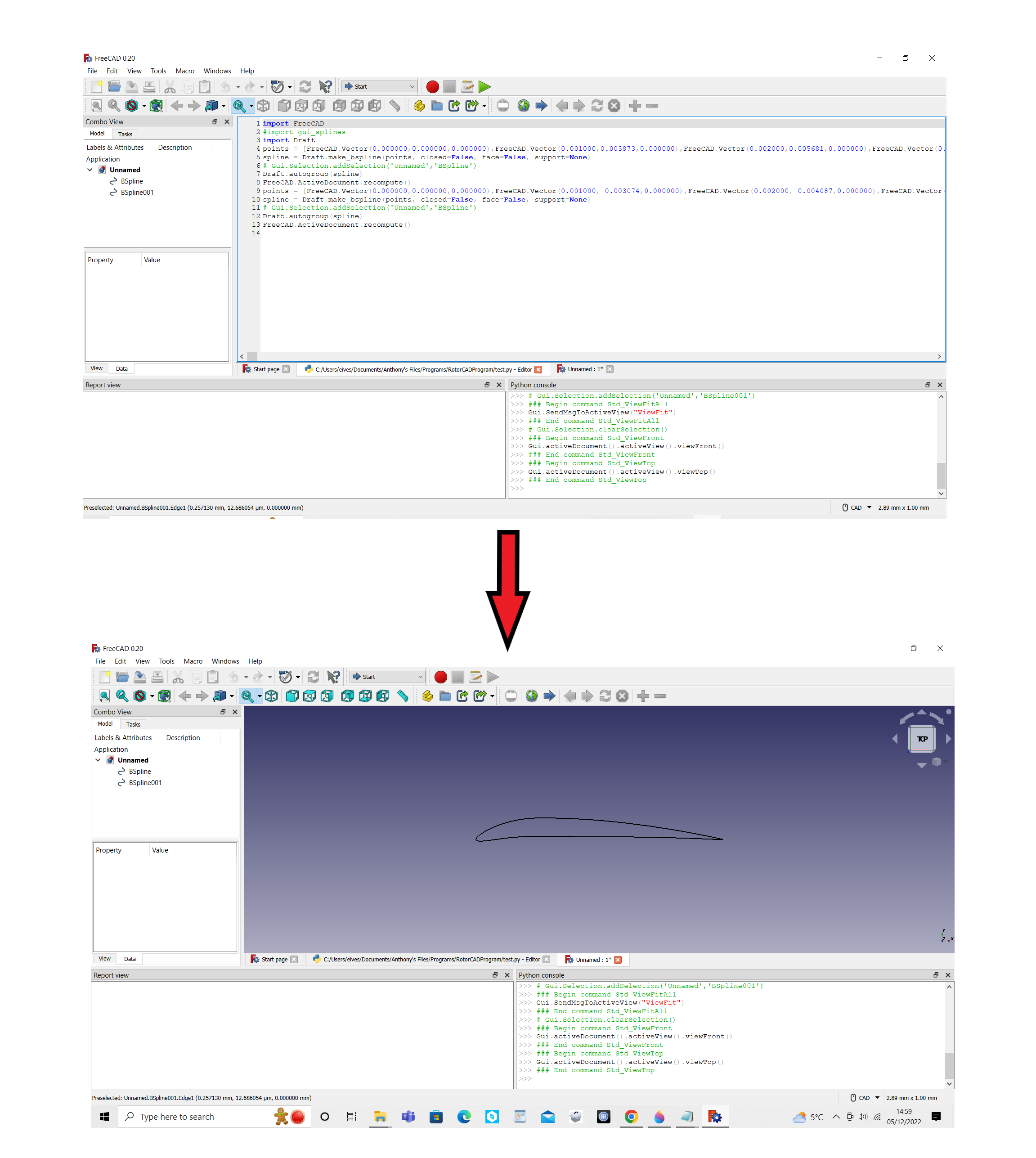Open Tools menu in lower window
This screenshot has height=1158, width=1036.
coord(167,661)
